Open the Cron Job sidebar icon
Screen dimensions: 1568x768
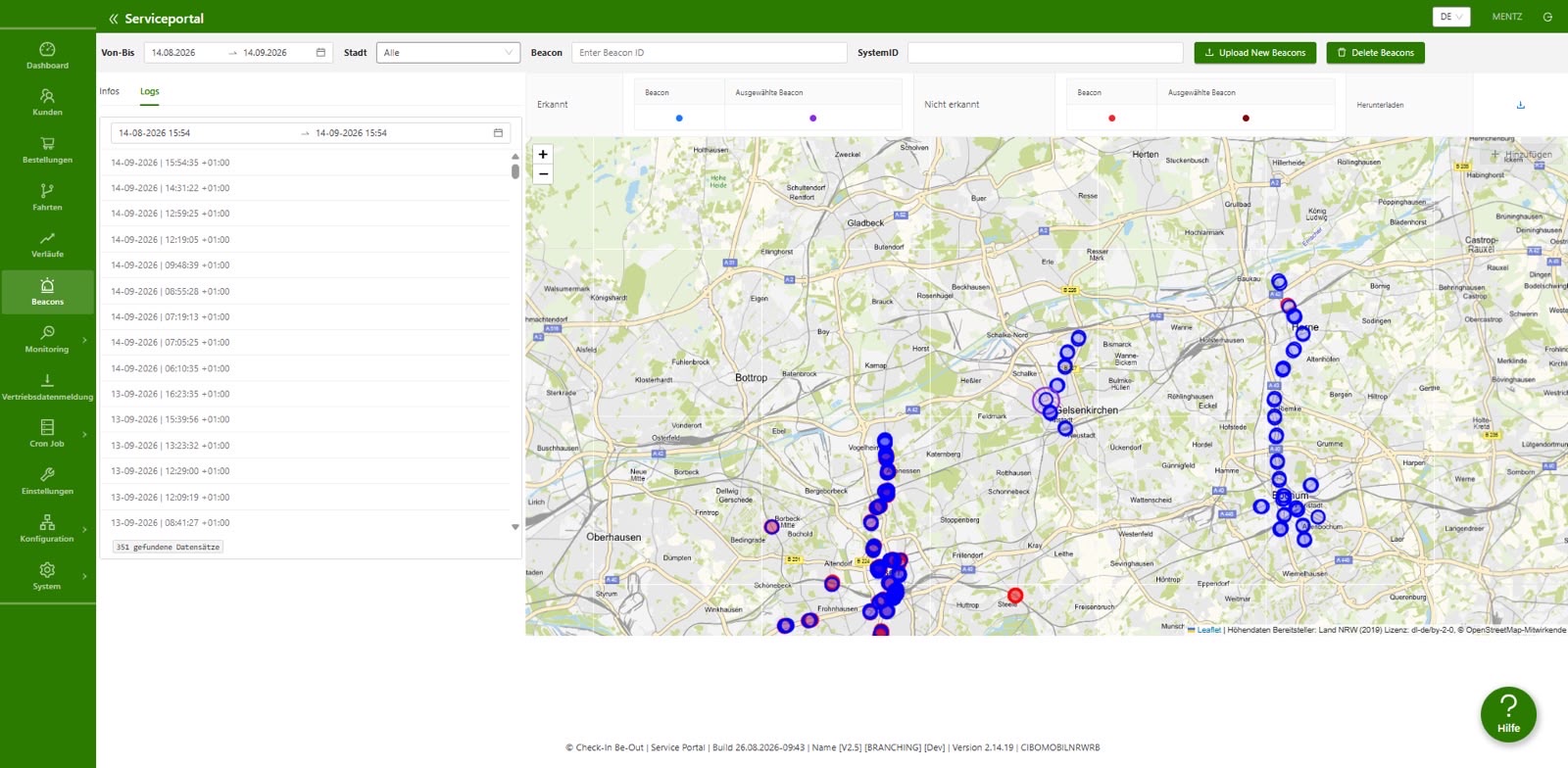pos(47,427)
